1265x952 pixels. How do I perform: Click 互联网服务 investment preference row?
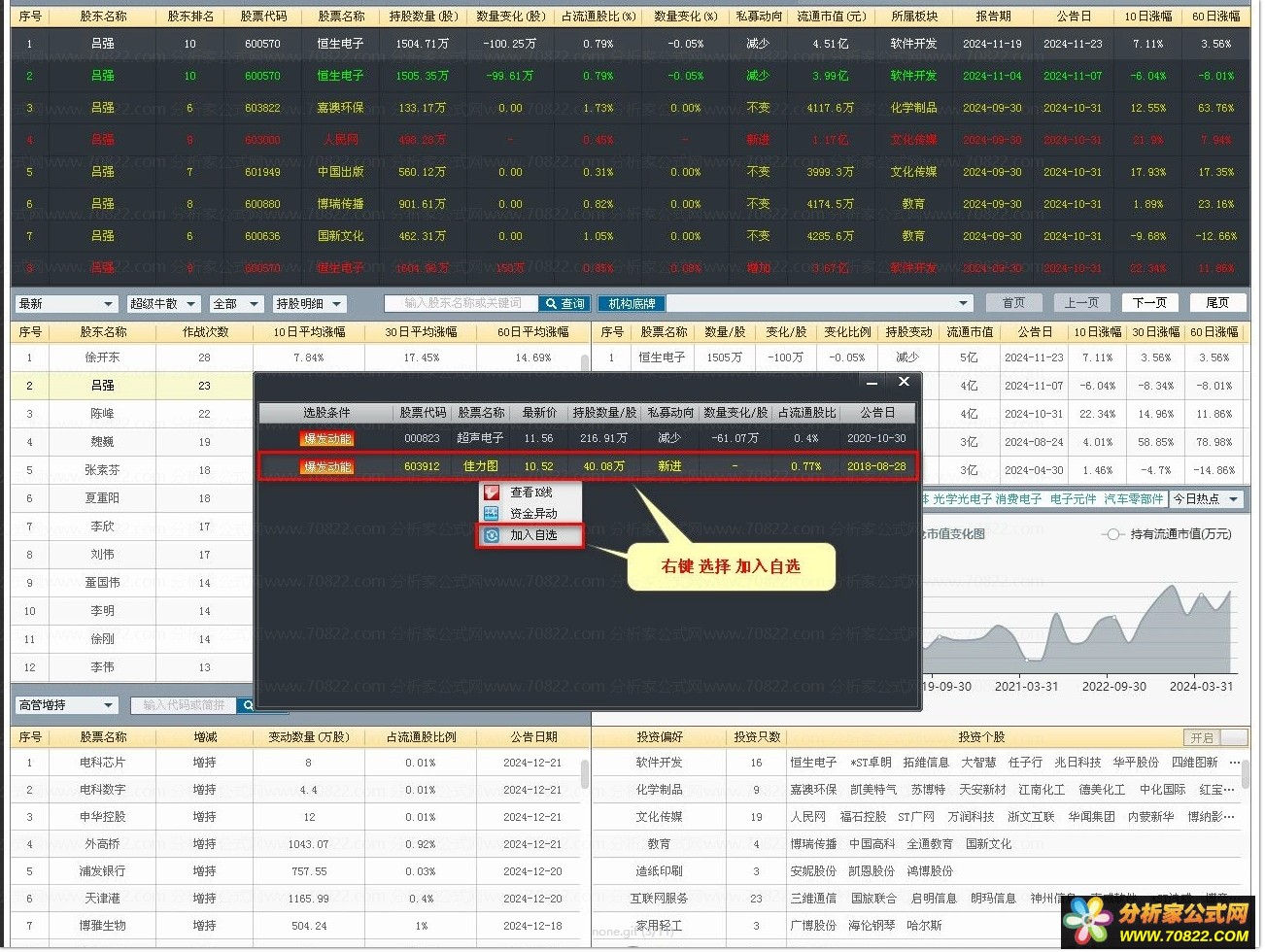(659, 900)
